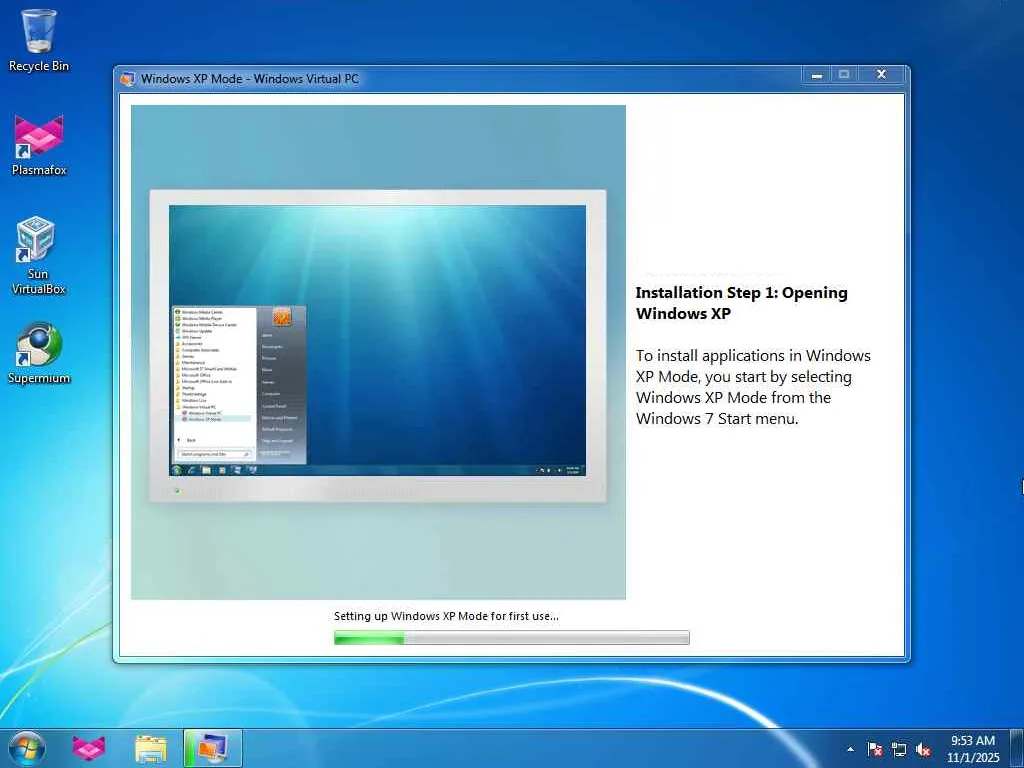Click the Show desktop strip beside the clock
1024x768 pixels.
(x=1017, y=748)
